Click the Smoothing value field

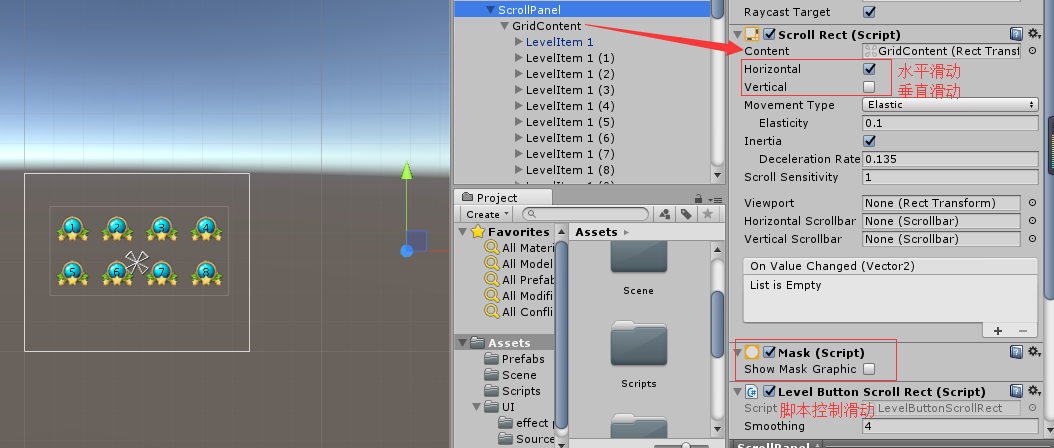point(950,426)
